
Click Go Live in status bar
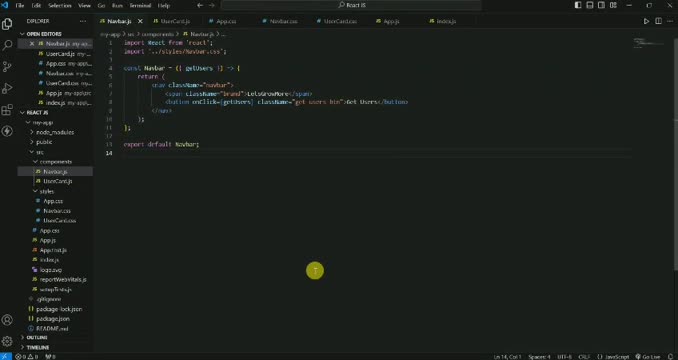pos(647,357)
